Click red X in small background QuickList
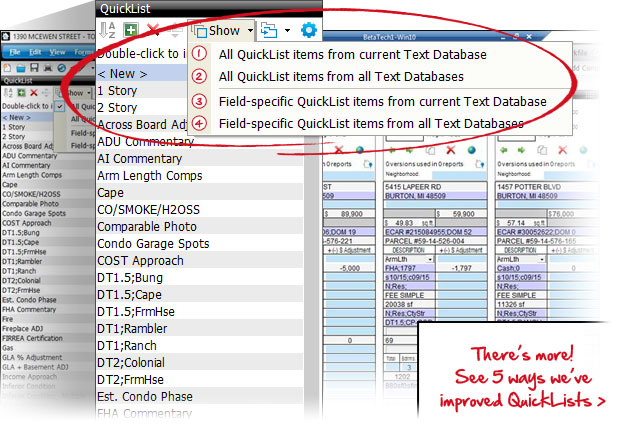Viewport: 620px width, 424px height. coord(34,93)
